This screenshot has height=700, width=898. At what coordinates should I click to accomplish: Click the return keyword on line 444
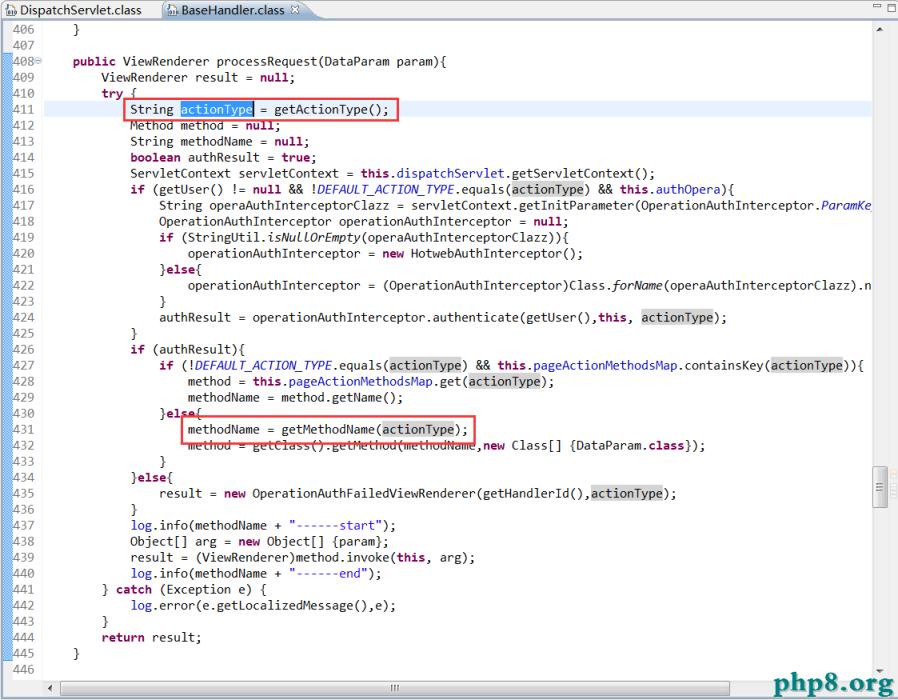tap(123, 638)
